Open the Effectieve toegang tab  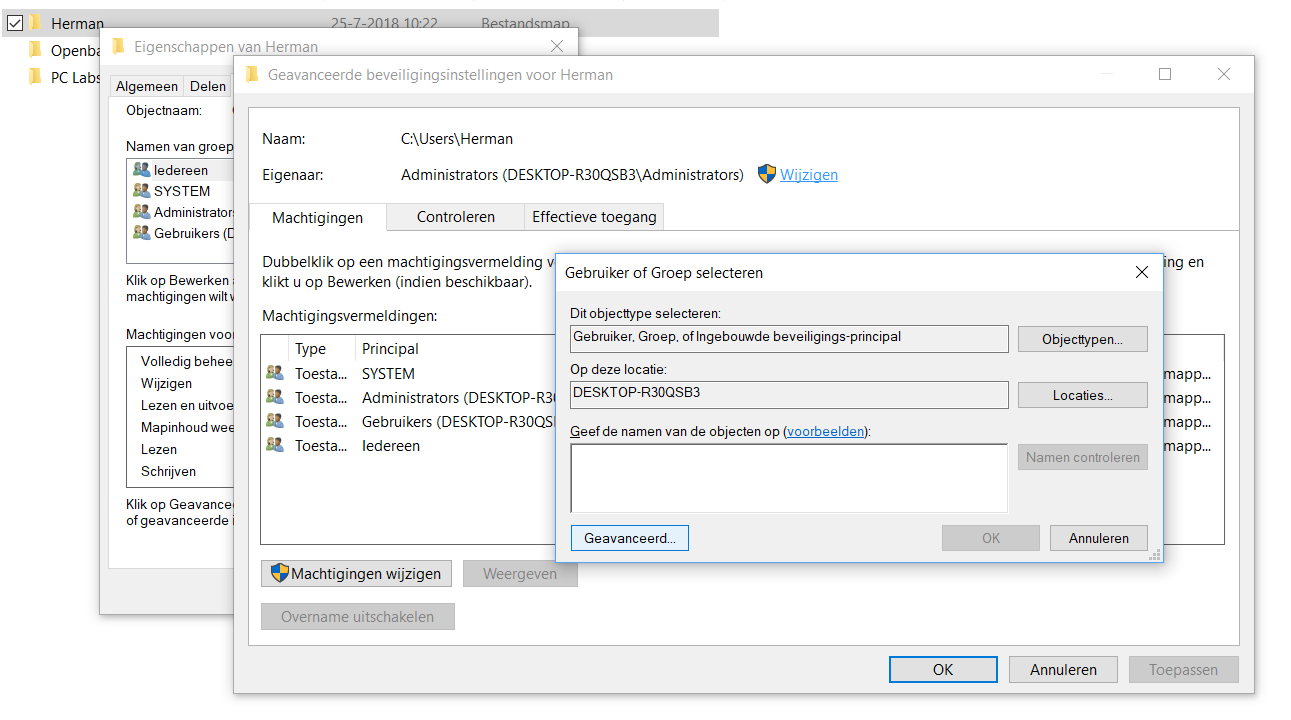point(594,216)
